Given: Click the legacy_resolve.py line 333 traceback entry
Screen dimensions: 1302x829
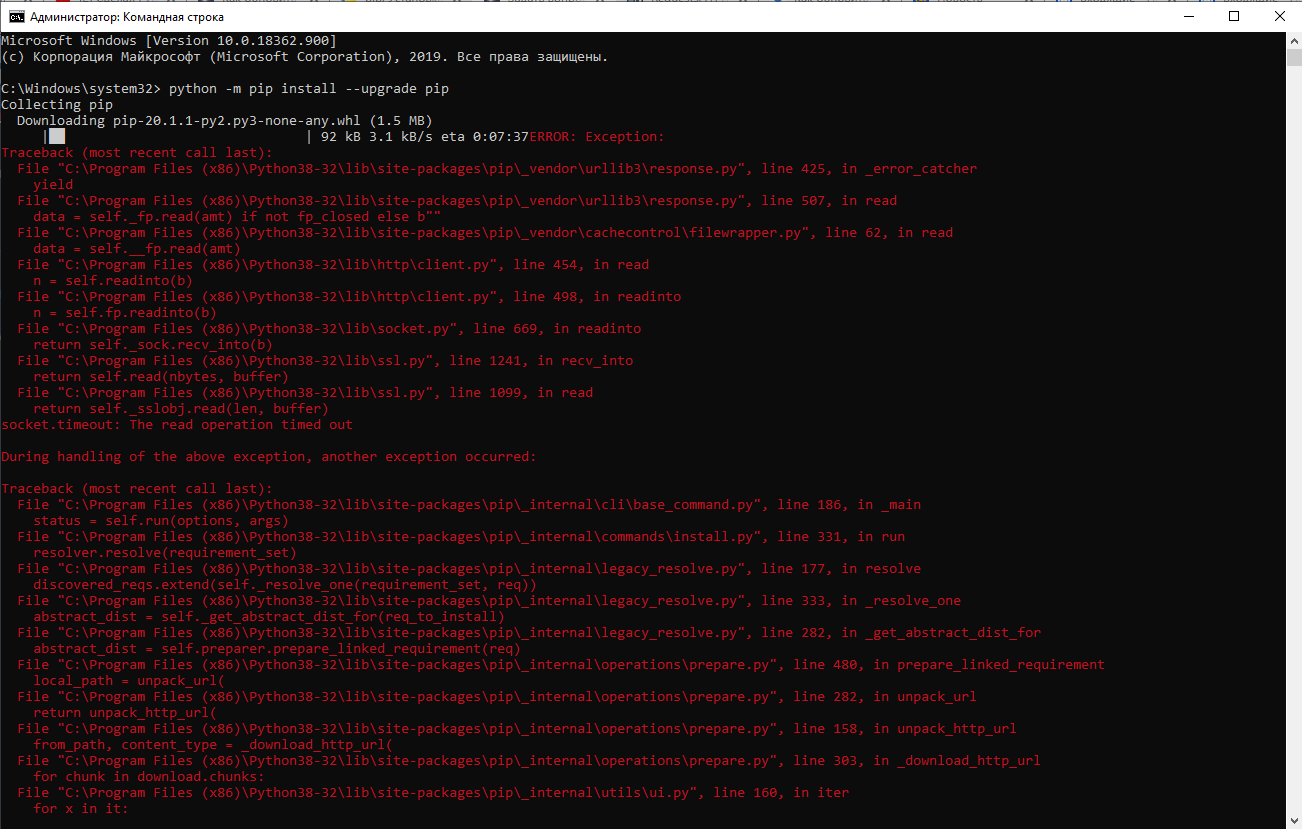Looking at the screenshot, I should coord(489,601).
